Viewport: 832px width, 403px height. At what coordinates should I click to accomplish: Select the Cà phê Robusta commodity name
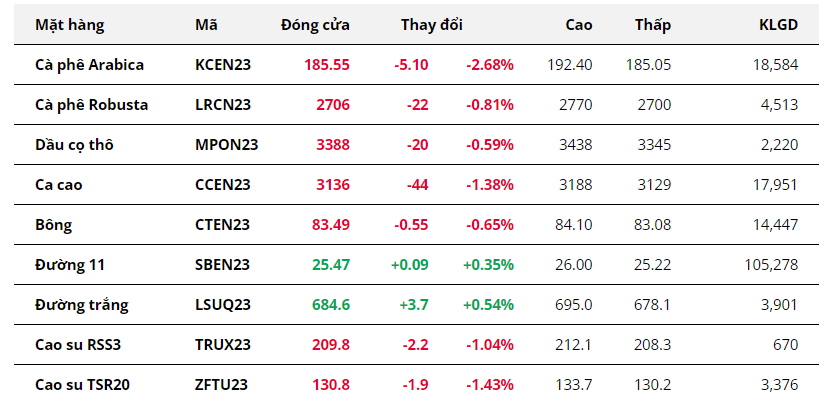[91, 104]
